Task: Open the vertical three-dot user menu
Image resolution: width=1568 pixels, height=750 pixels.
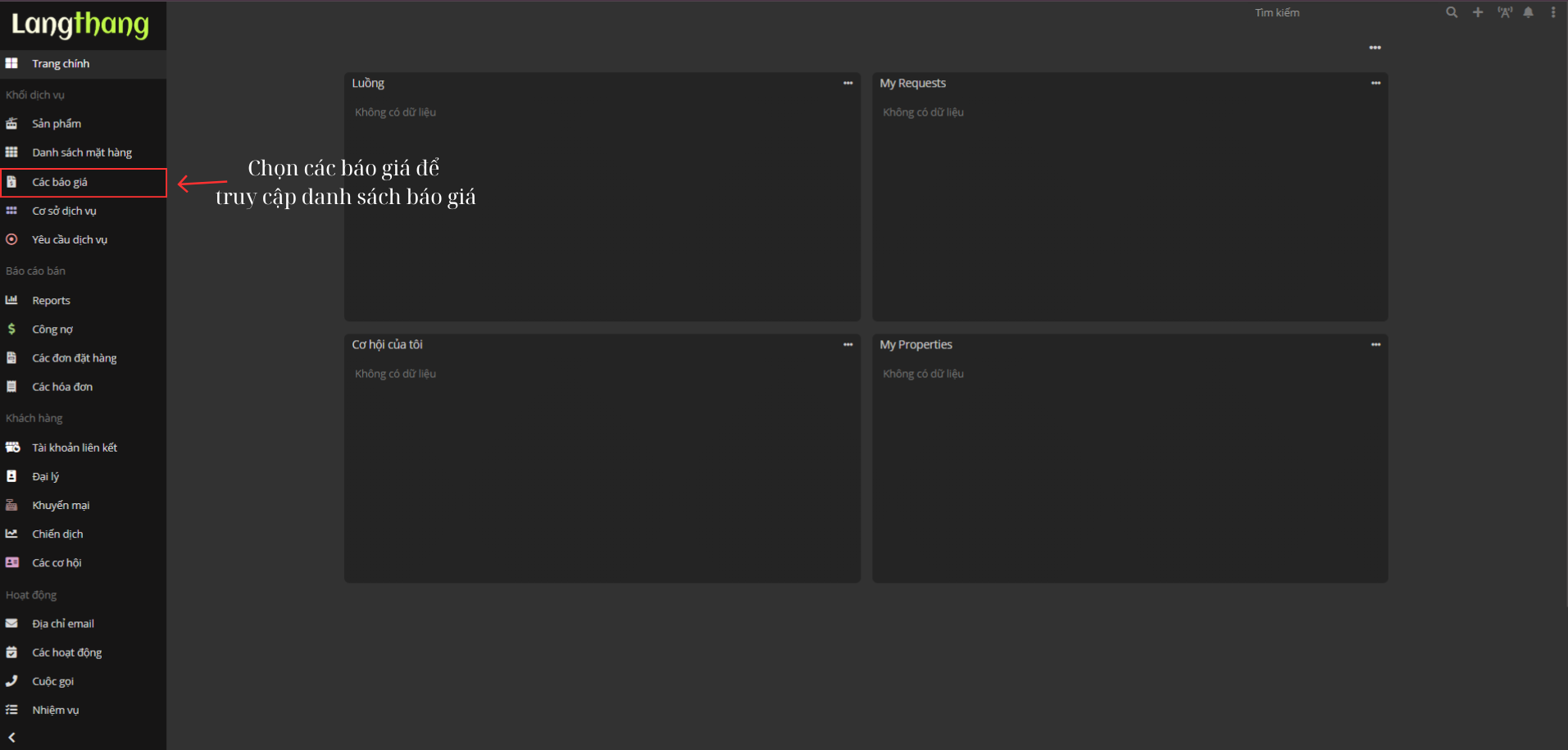Action: tap(1553, 12)
